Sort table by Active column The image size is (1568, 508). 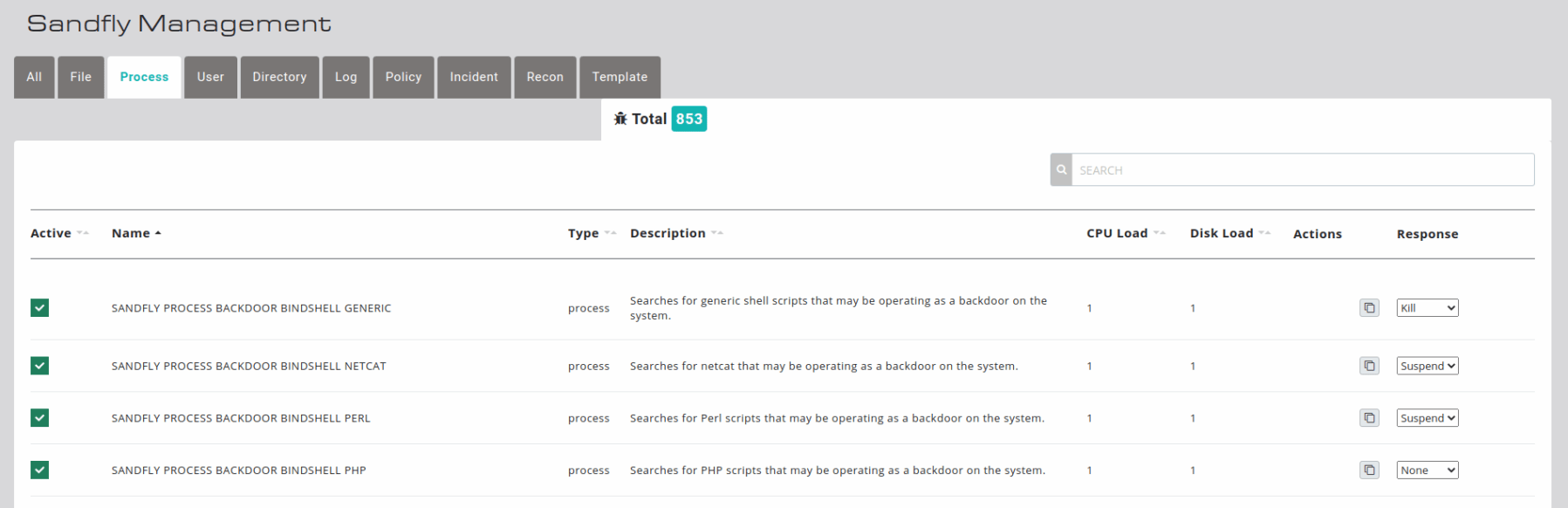pos(59,233)
